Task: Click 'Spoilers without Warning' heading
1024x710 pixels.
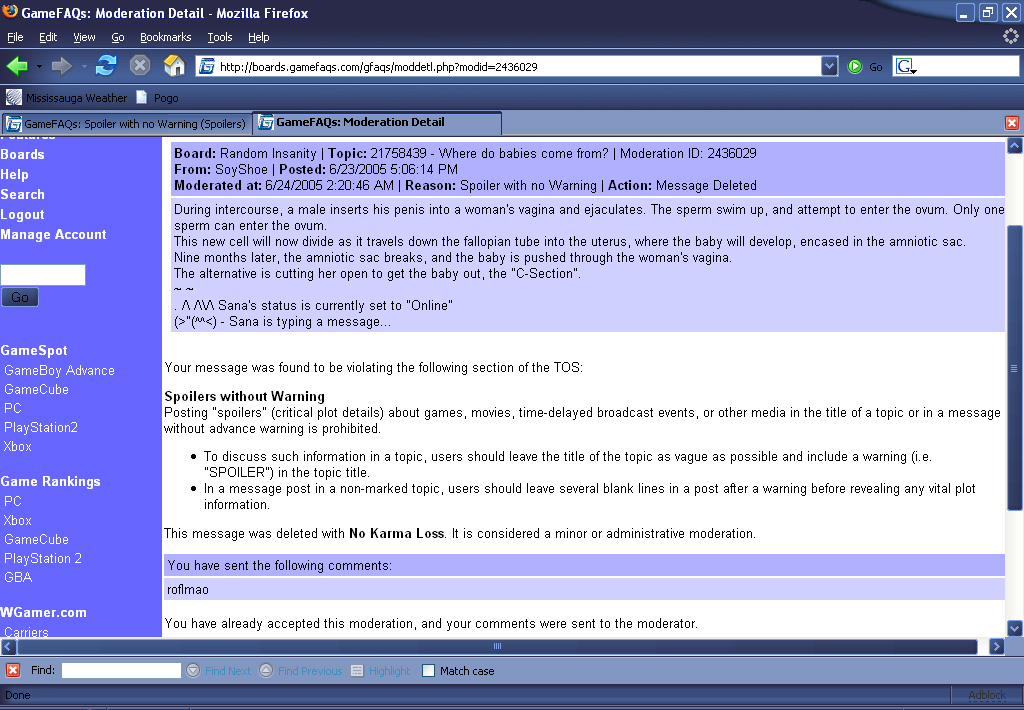Action: point(244,396)
